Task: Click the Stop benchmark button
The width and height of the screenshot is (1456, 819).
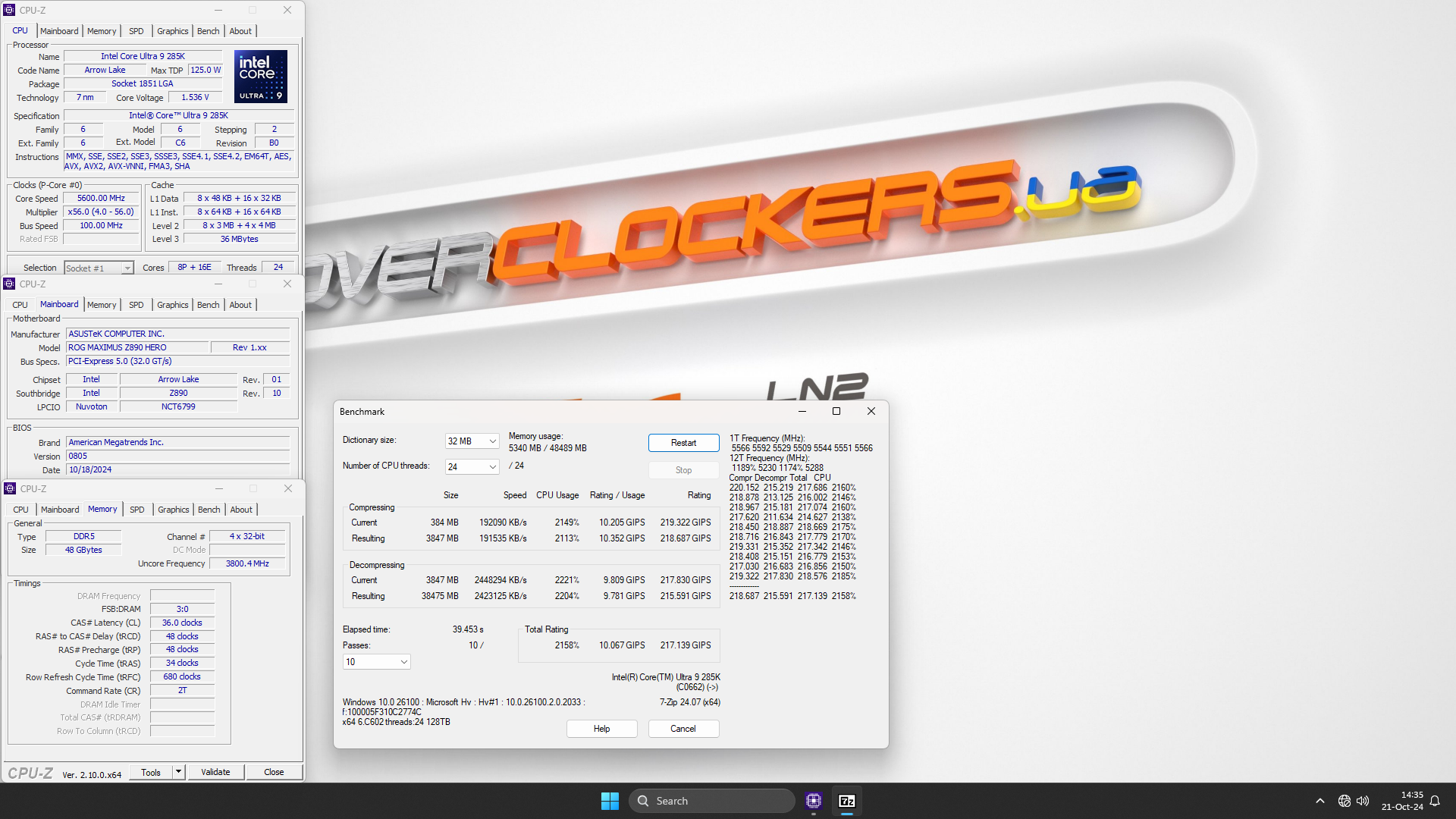Action: pyautogui.click(x=683, y=470)
